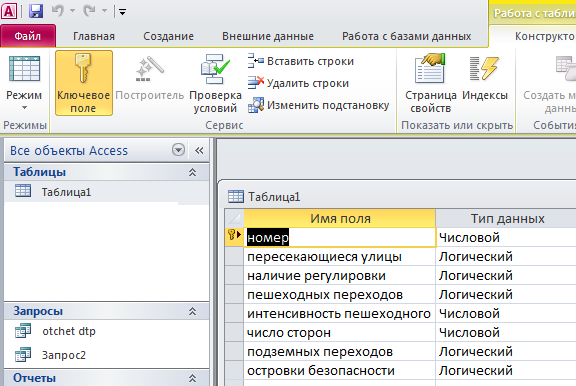Select otchet dtp query in navigation
This screenshot has width=576, height=386.
[69, 331]
